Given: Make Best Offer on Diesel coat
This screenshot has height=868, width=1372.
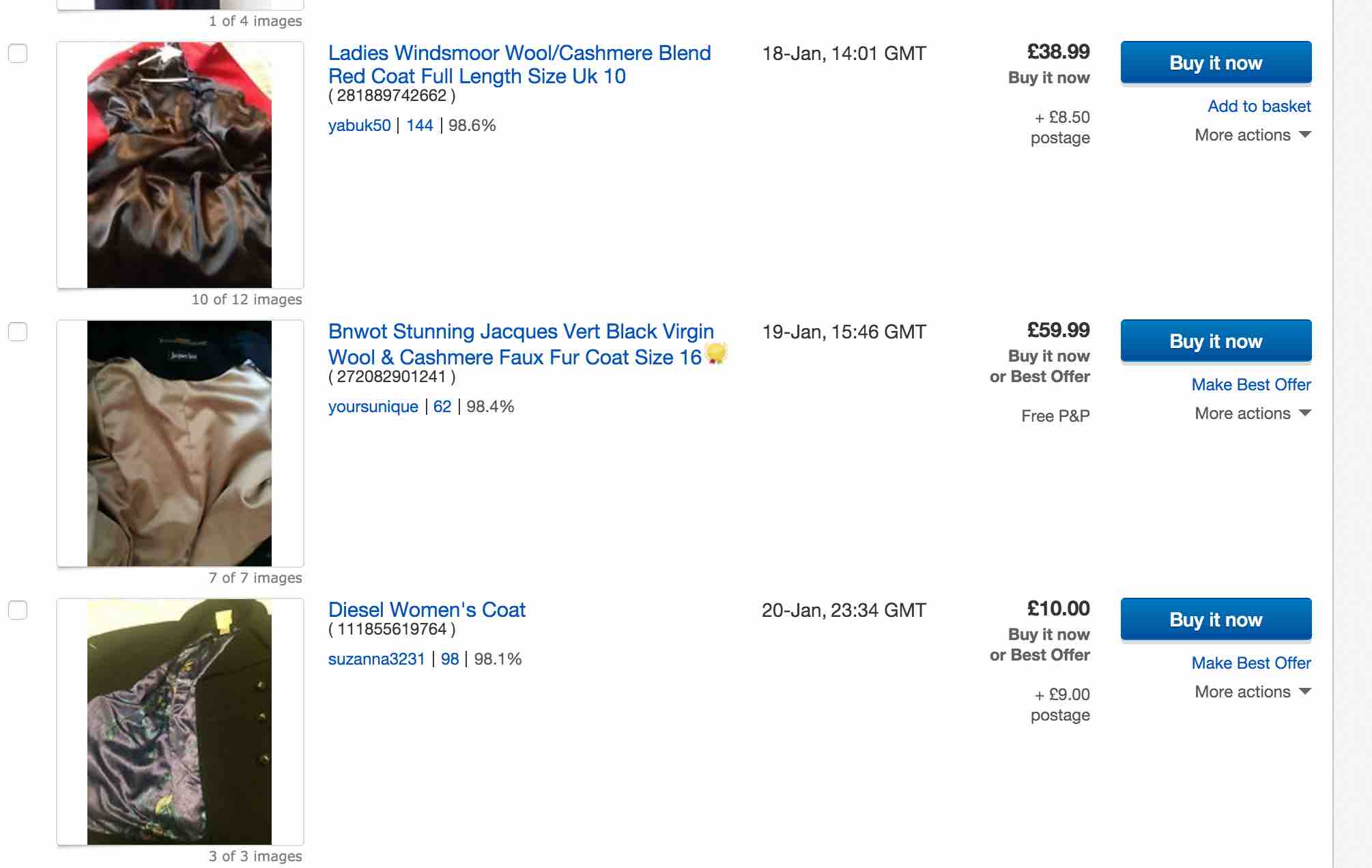Looking at the screenshot, I should click(1250, 663).
